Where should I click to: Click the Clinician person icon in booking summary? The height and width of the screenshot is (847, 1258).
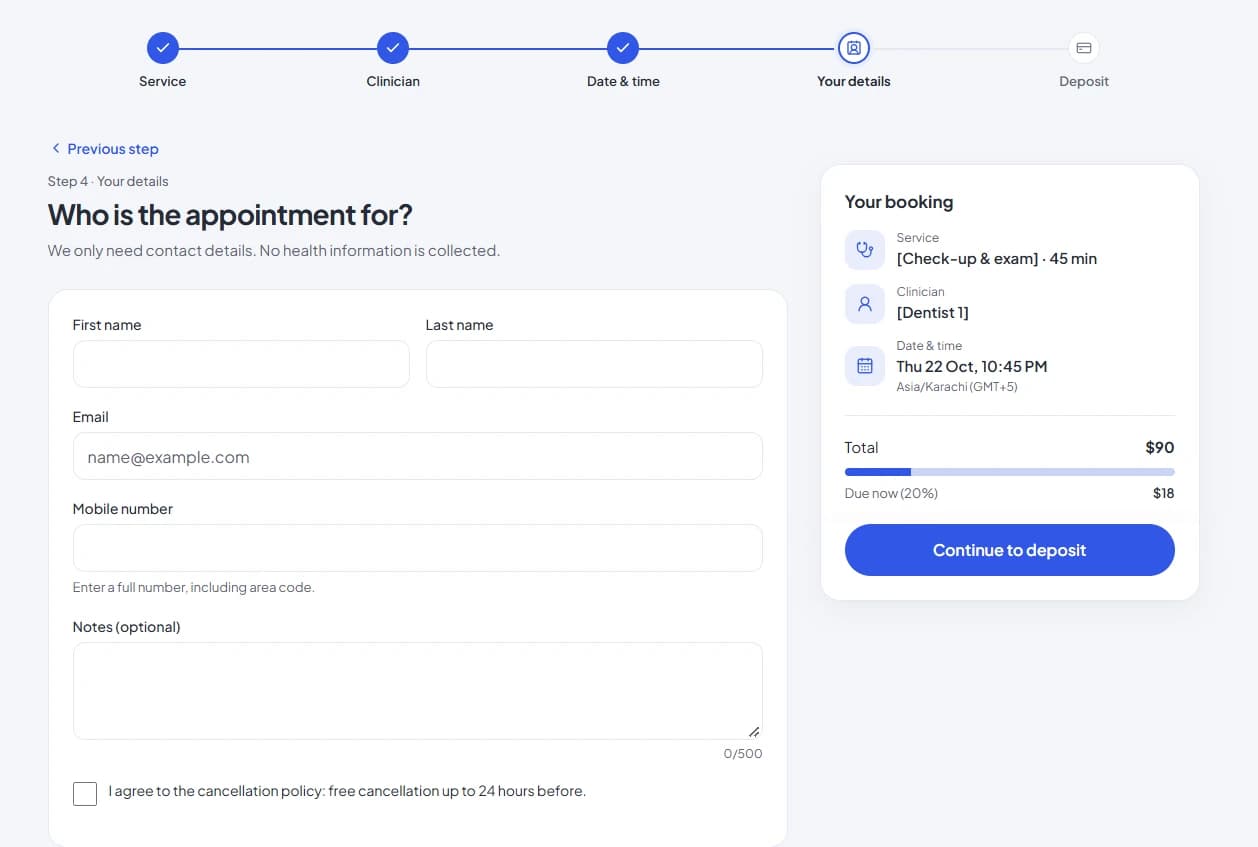865,304
